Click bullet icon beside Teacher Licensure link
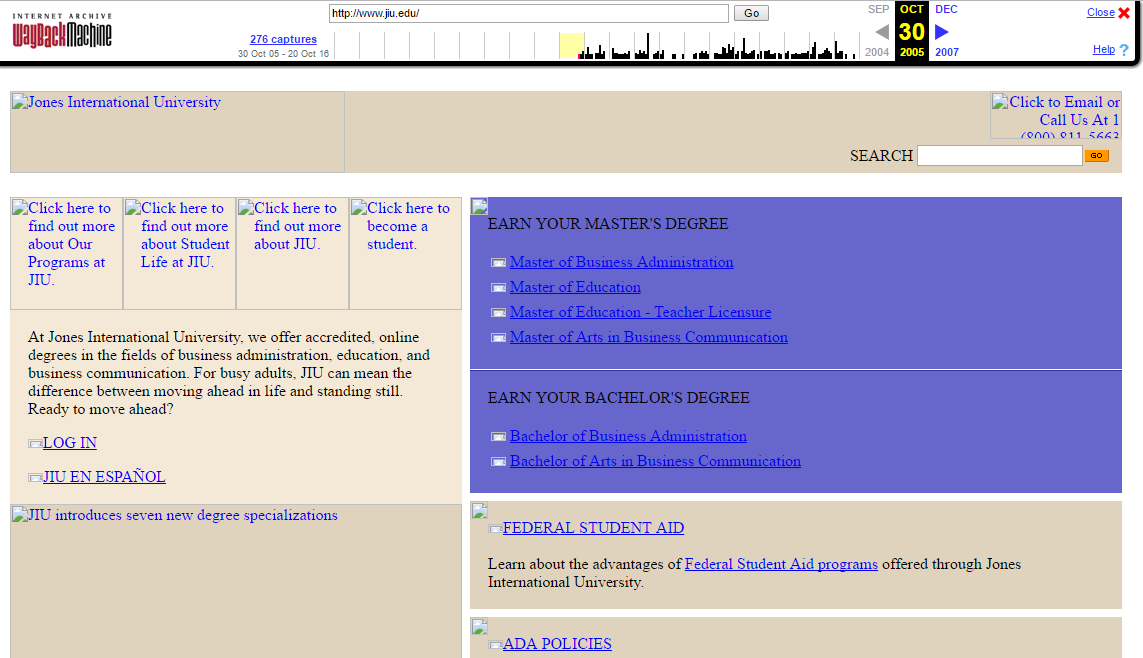This screenshot has width=1143, height=658. coord(499,313)
